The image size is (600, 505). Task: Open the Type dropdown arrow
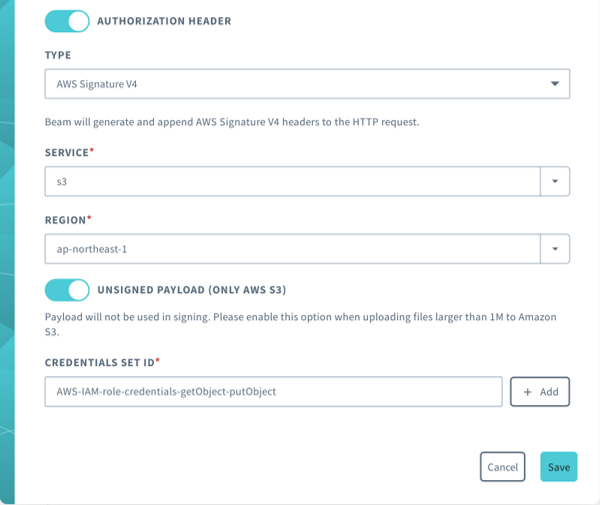click(x=555, y=84)
